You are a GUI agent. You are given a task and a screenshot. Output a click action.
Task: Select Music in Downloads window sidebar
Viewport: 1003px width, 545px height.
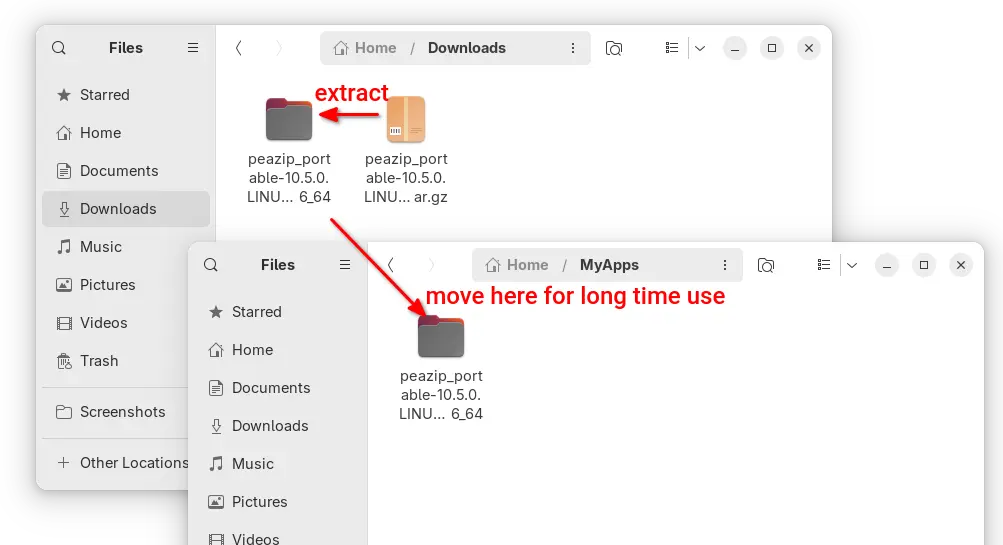(115, 247)
